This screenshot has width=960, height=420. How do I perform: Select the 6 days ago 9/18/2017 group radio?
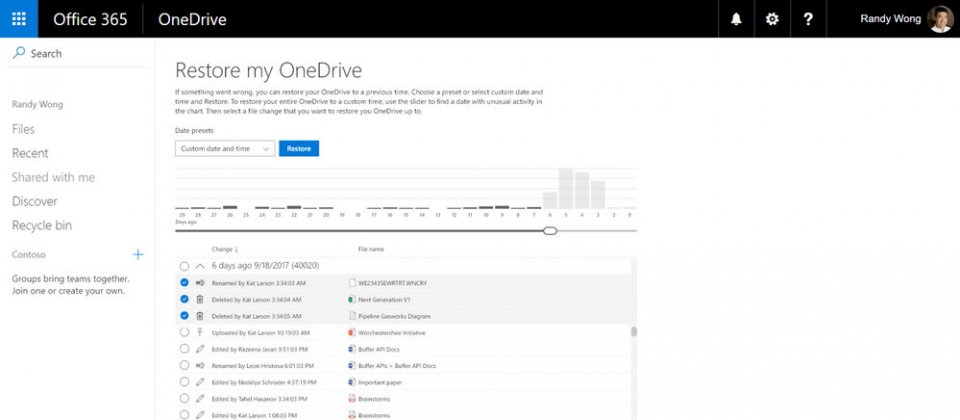pyautogui.click(x=184, y=266)
